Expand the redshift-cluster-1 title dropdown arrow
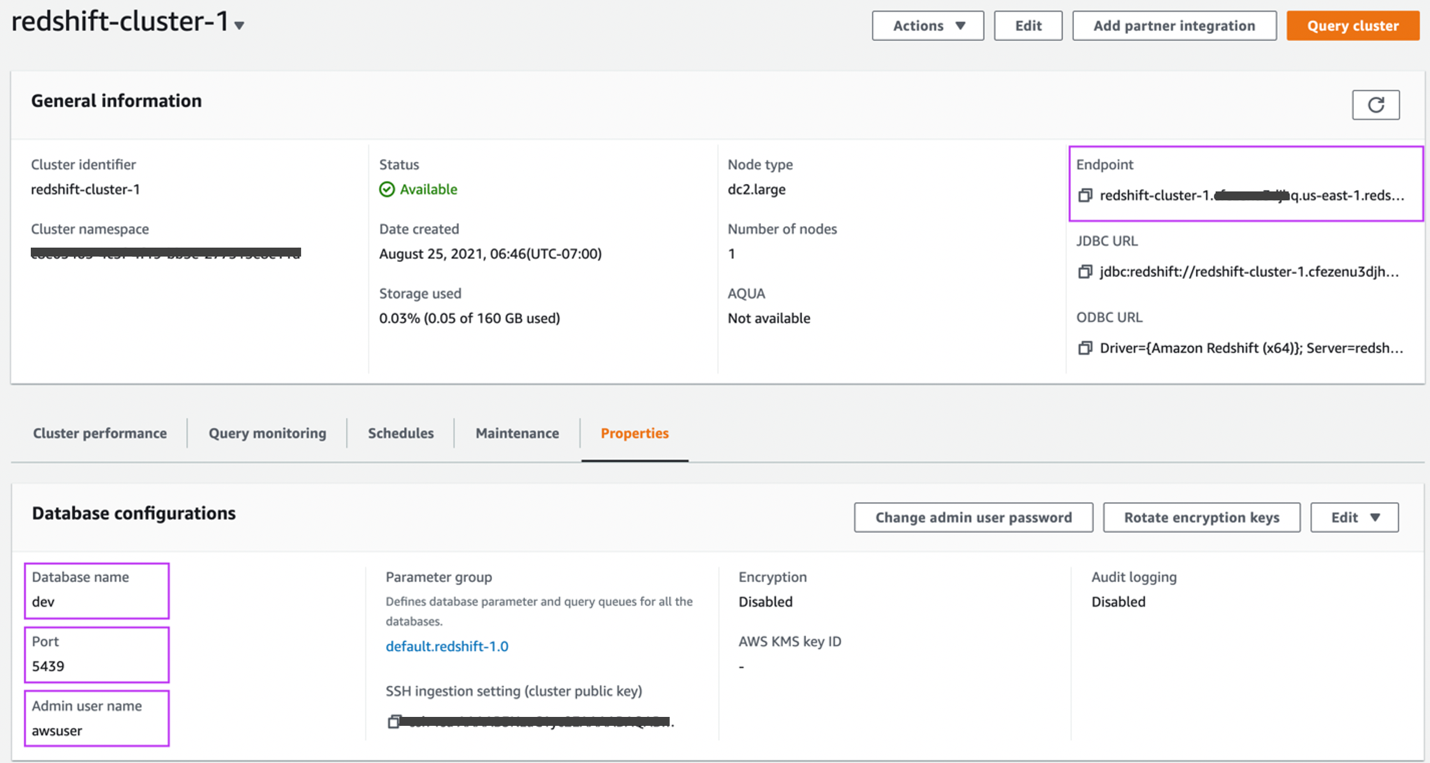This screenshot has width=1430, height=763. [x=240, y=26]
